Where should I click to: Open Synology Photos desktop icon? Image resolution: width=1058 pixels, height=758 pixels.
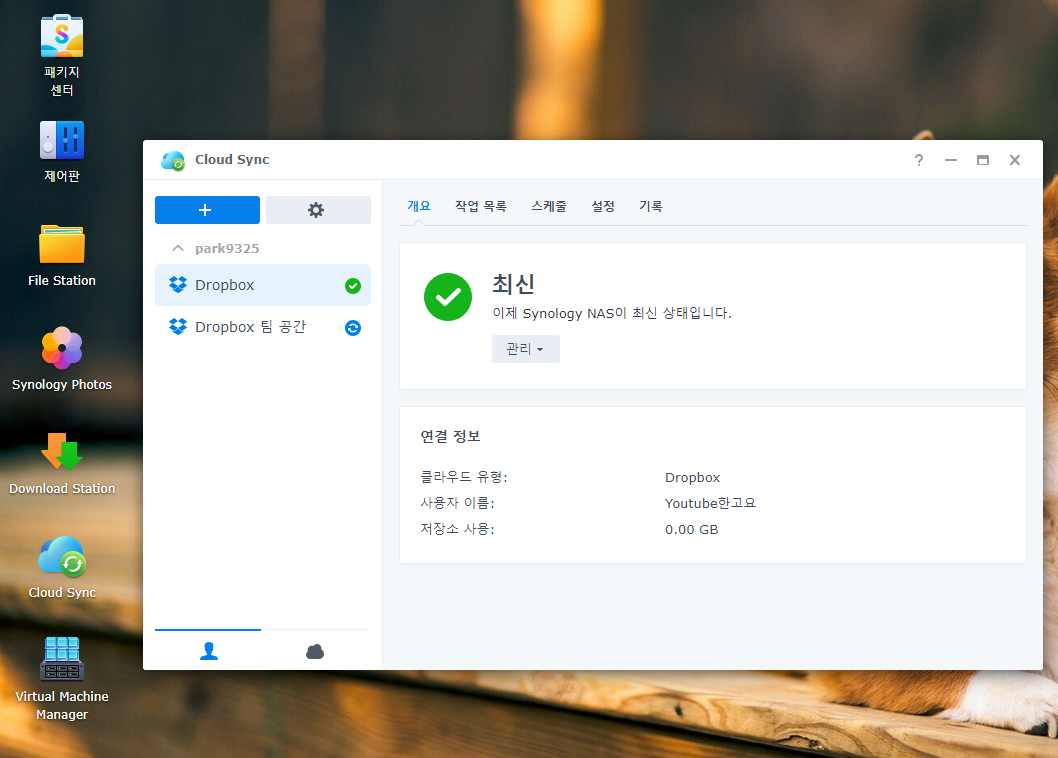tap(62, 349)
